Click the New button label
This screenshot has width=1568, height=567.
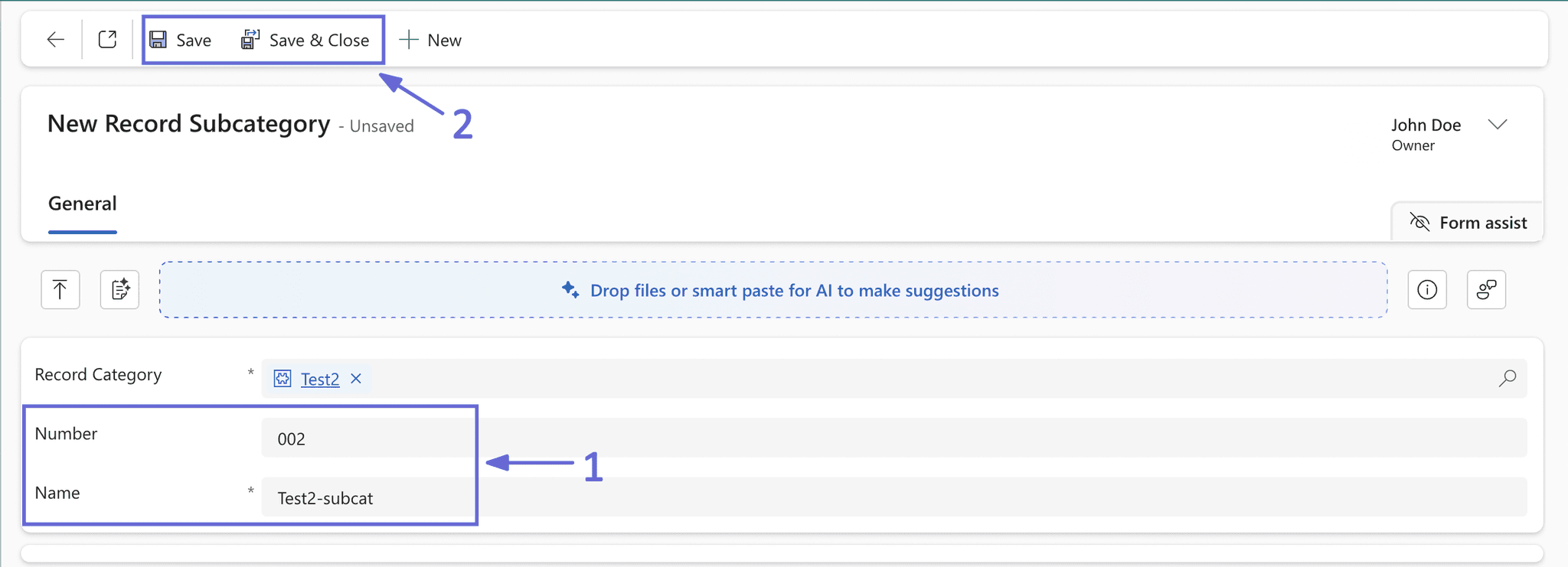[444, 41]
